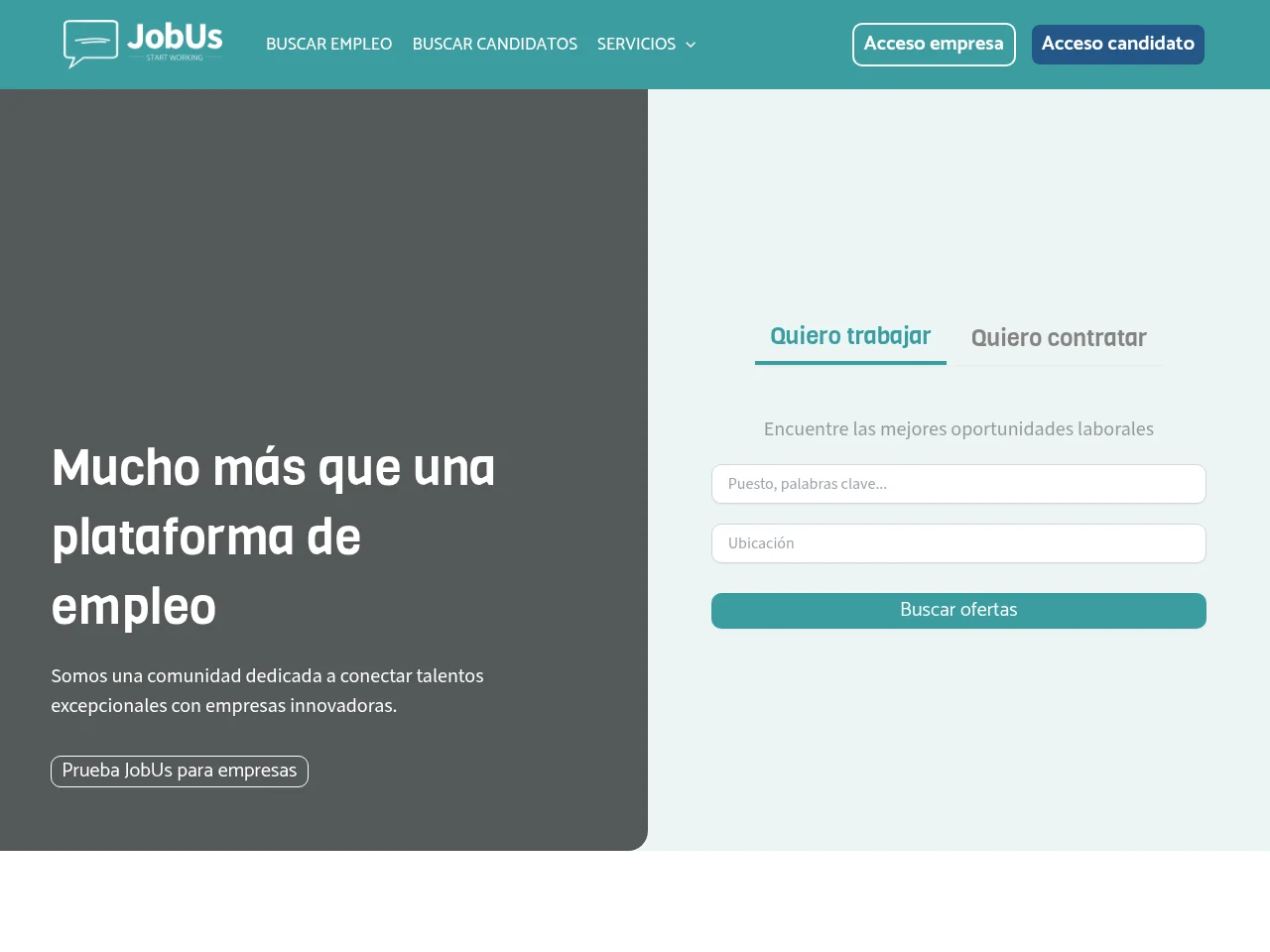The width and height of the screenshot is (1270, 952).
Task: Click the Acceso empresa button
Action: tap(934, 45)
